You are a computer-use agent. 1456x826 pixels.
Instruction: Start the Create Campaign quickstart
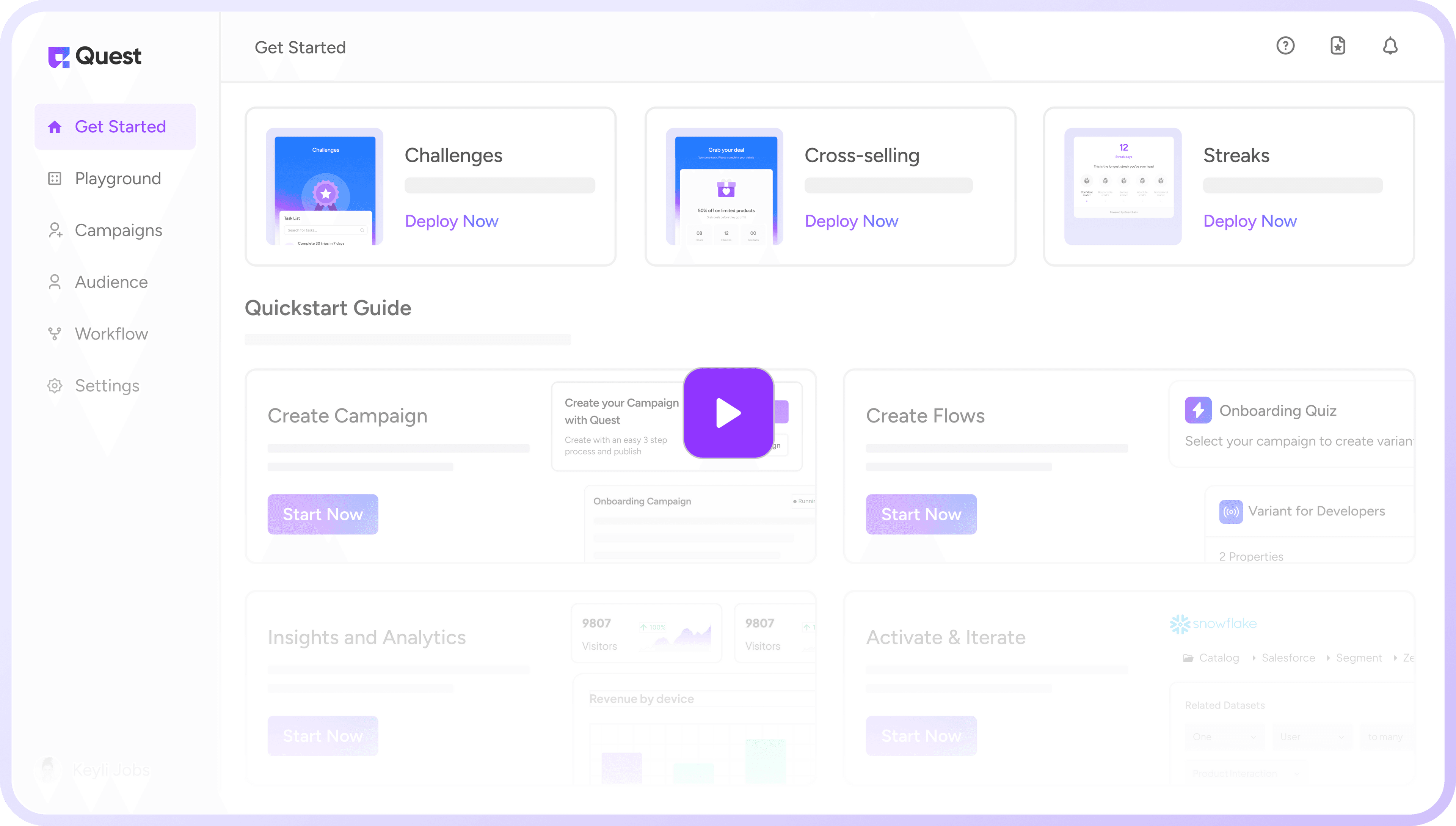[323, 514]
